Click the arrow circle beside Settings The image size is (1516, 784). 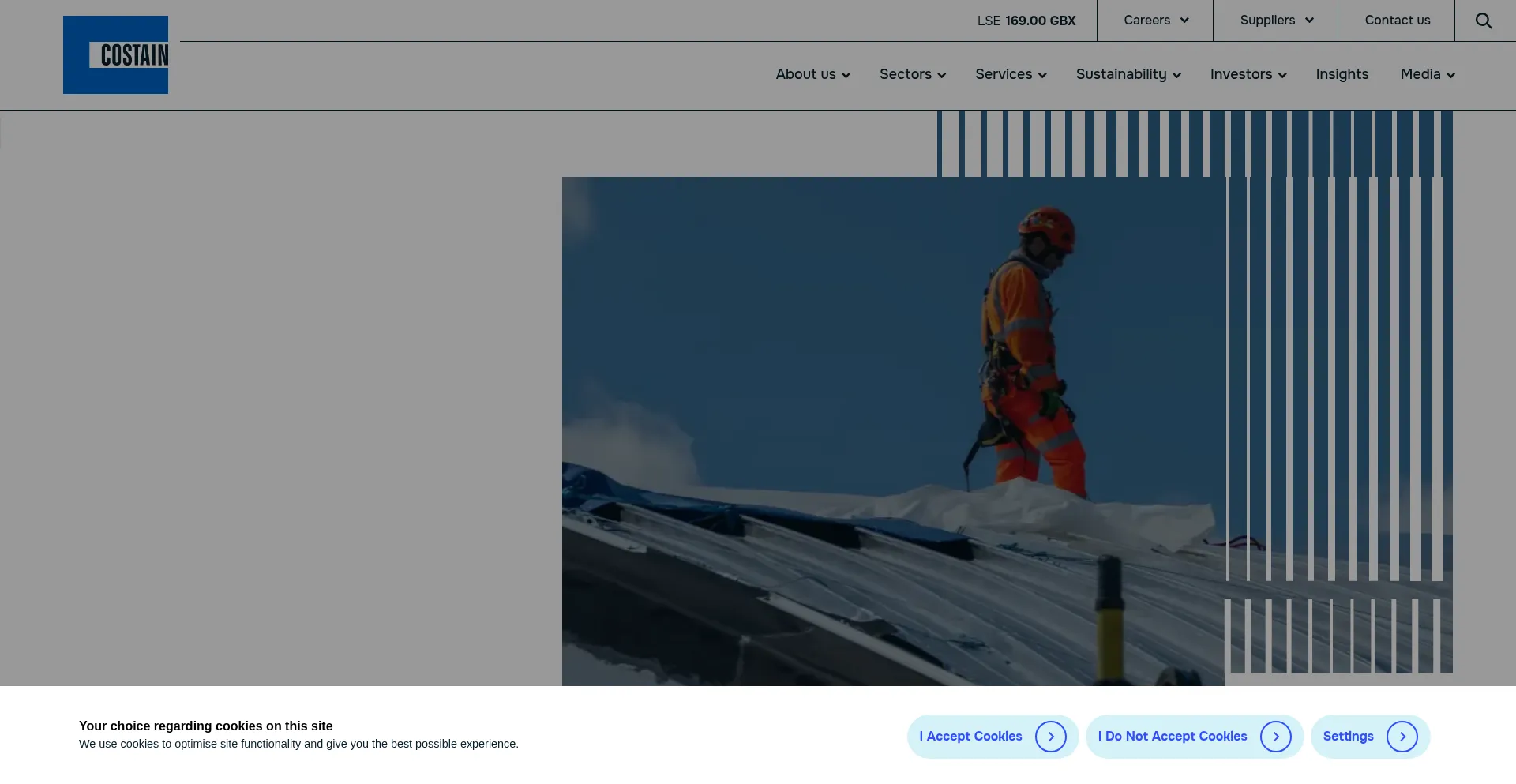point(1402,737)
